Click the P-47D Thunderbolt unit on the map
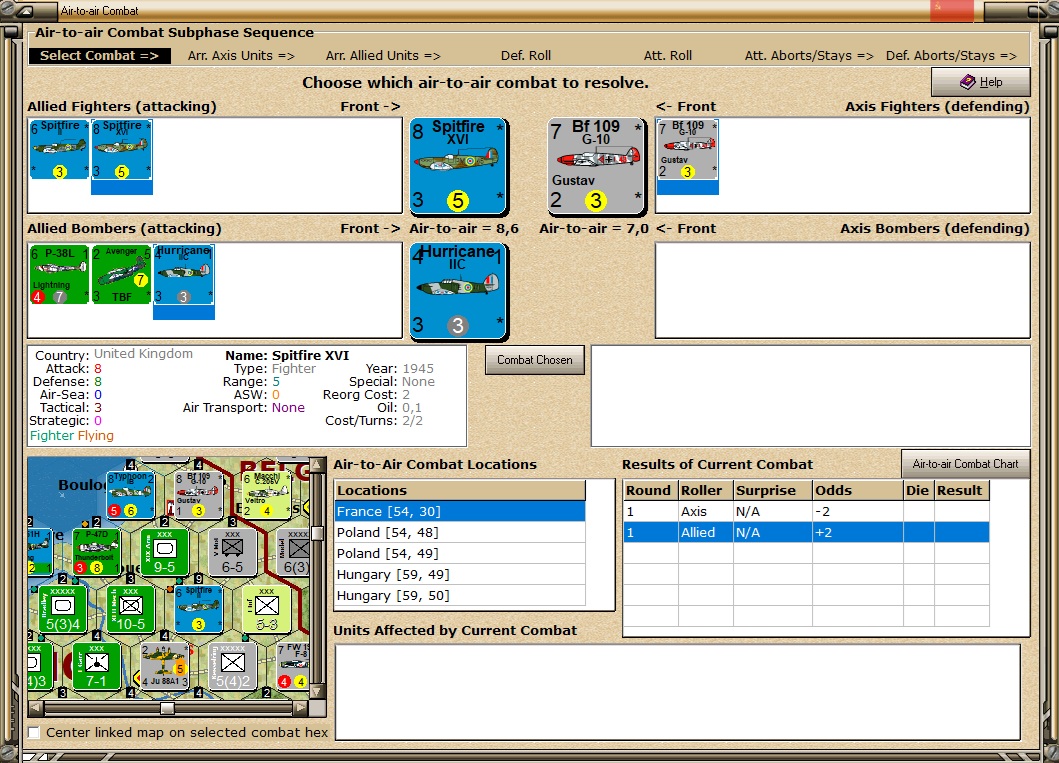Viewport: 1059px width, 763px height. point(97,552)
